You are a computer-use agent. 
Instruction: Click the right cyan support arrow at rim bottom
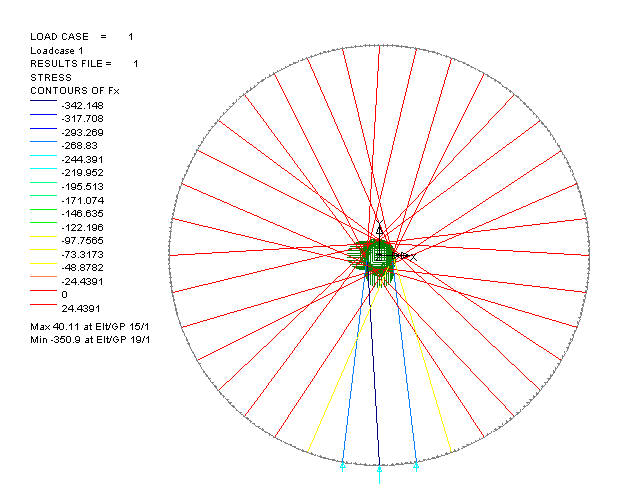click(x=416, y=466)
